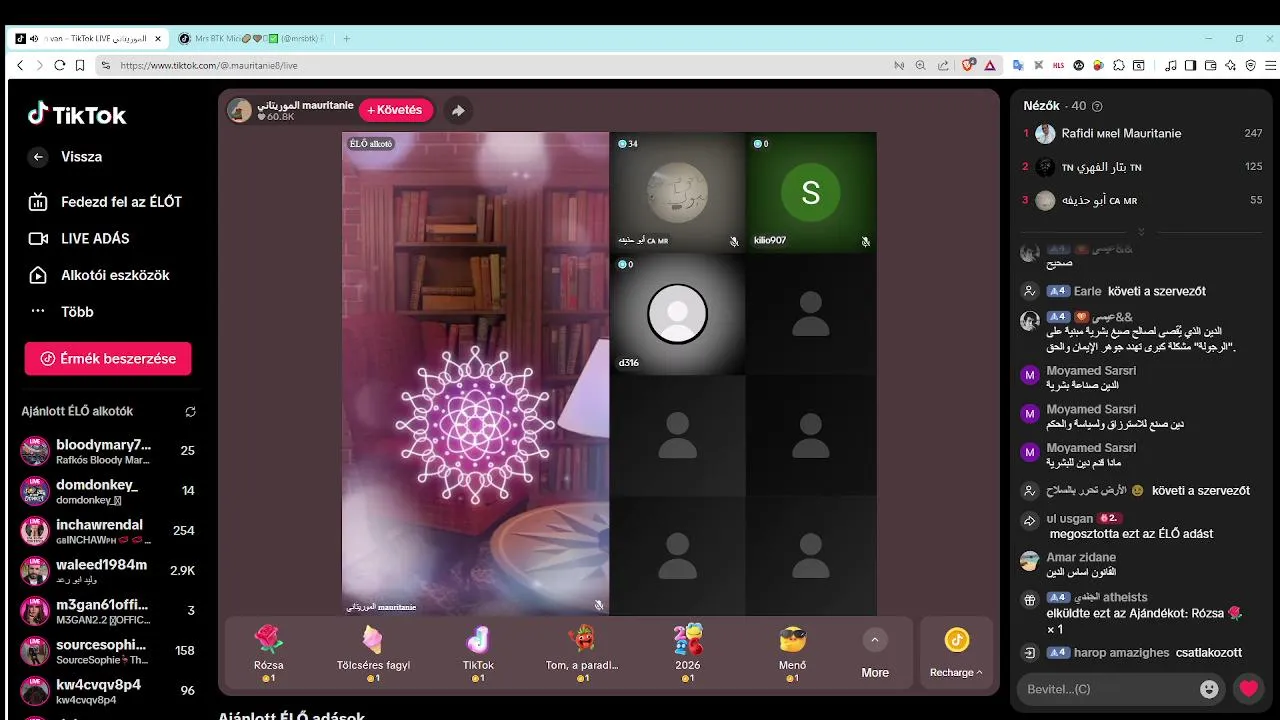Click the browser share page icon
The height and width of the screenshot is (720, 1280).
(x=942, y=65)
